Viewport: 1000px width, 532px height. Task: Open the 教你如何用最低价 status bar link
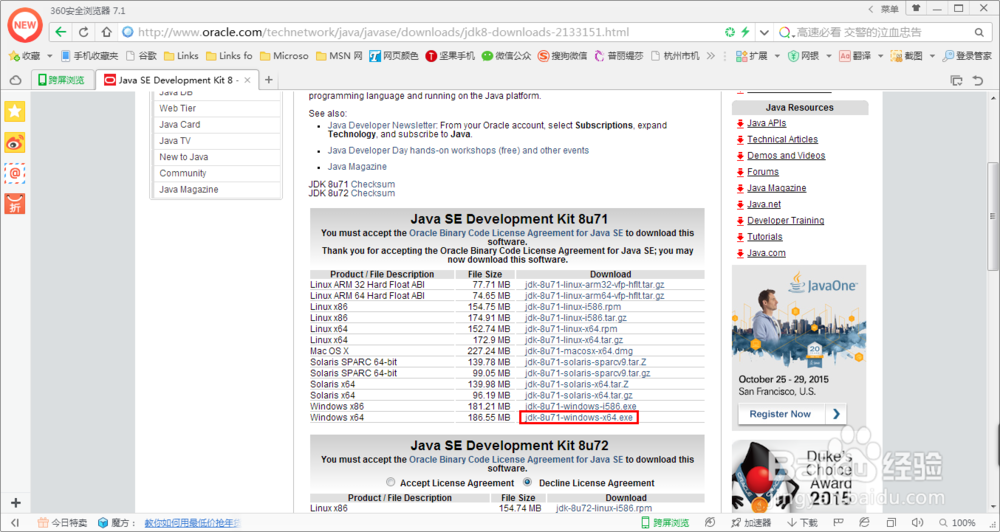(192, 522)
